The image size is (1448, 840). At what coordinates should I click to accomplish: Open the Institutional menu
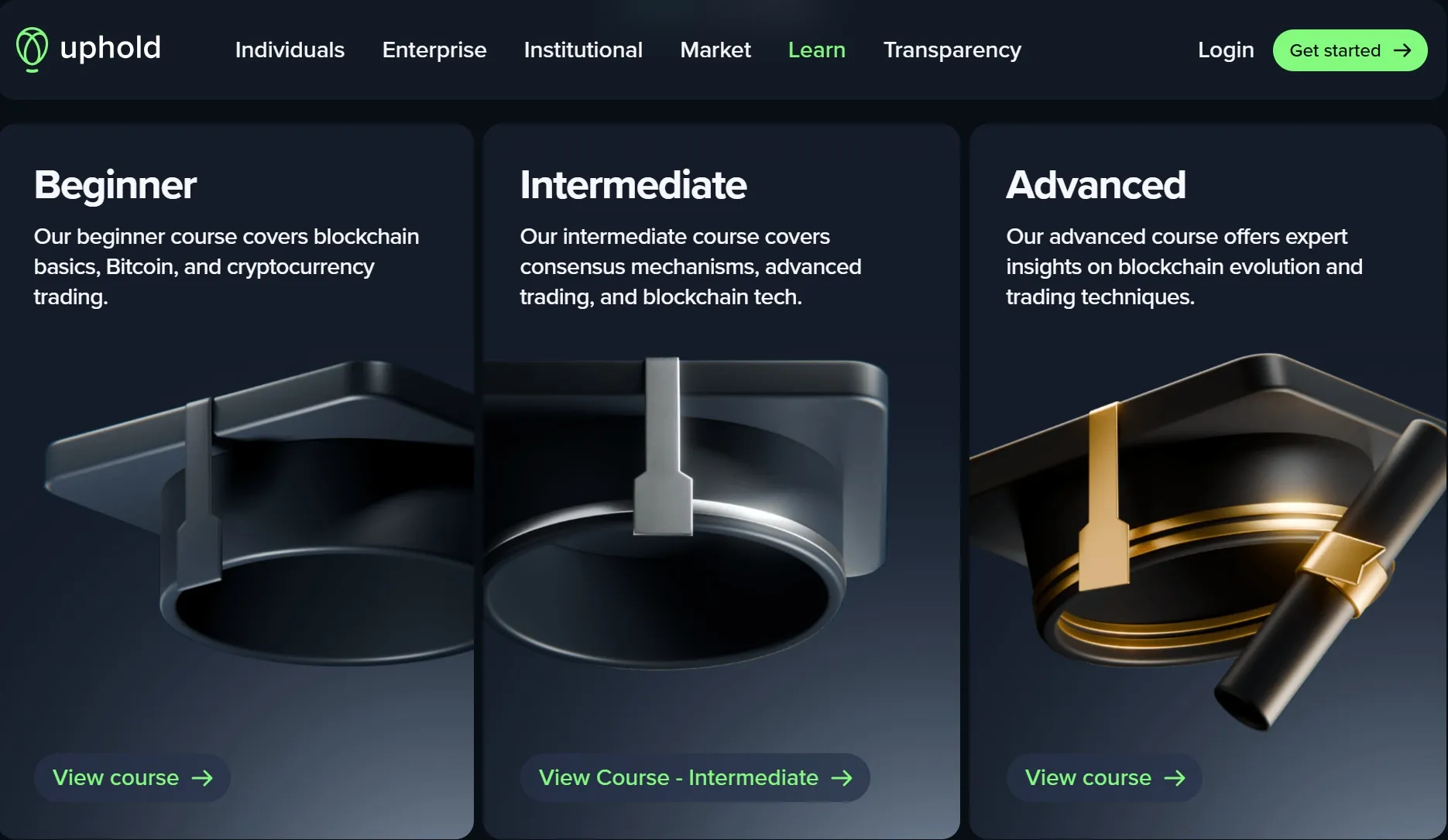tap(583, 50)
